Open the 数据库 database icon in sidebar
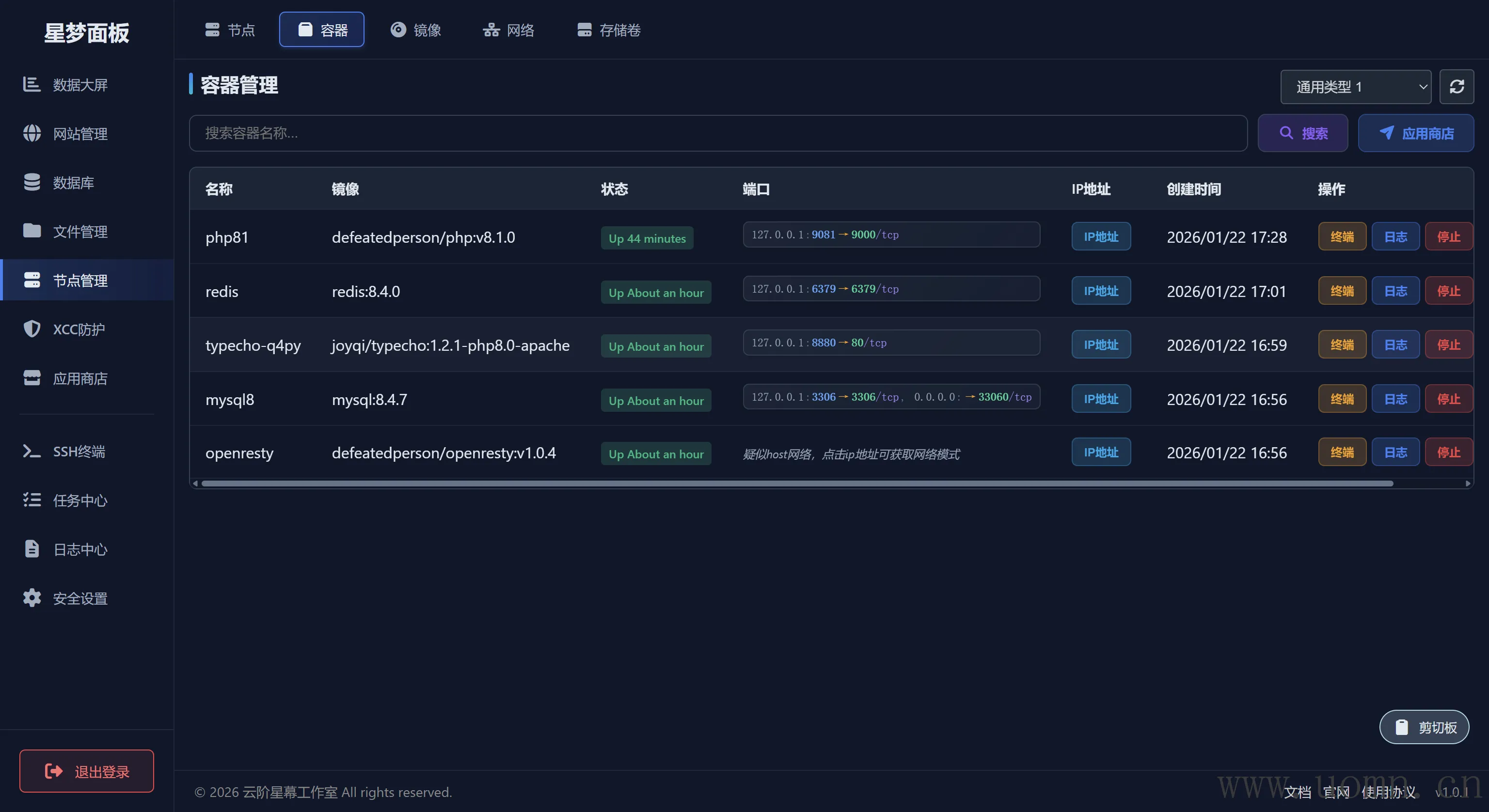Screen dimensions: 1489x812 click(x=32, y=183)
